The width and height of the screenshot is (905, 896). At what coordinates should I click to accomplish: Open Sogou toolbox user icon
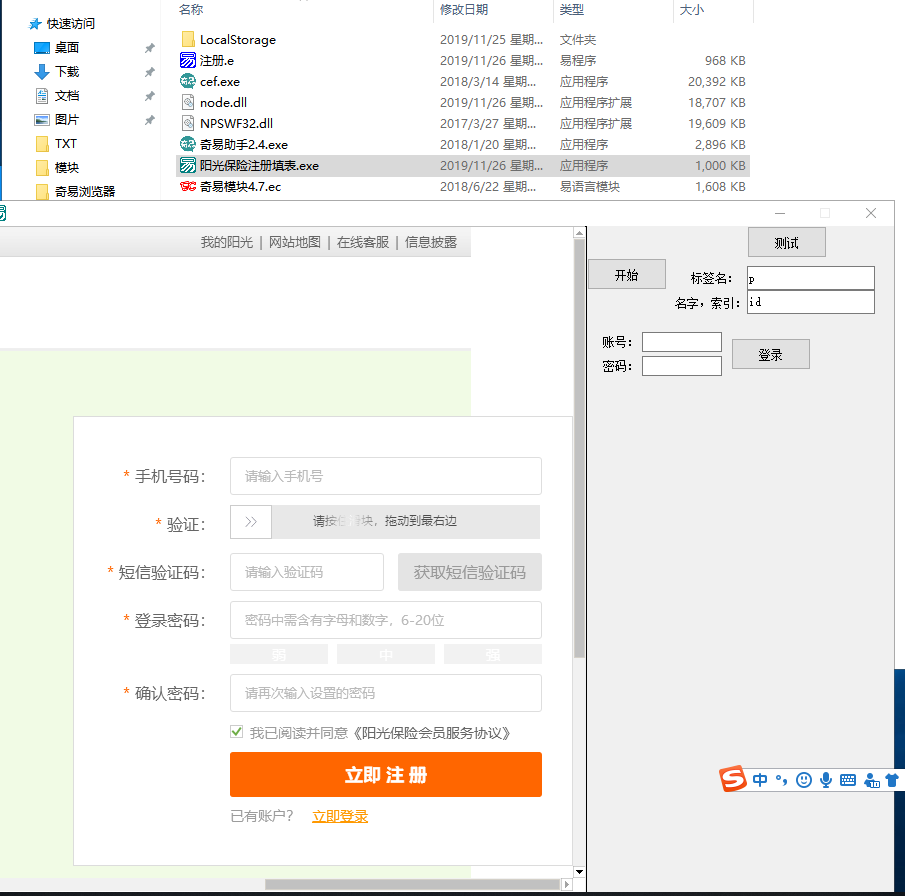click(872, 781)
